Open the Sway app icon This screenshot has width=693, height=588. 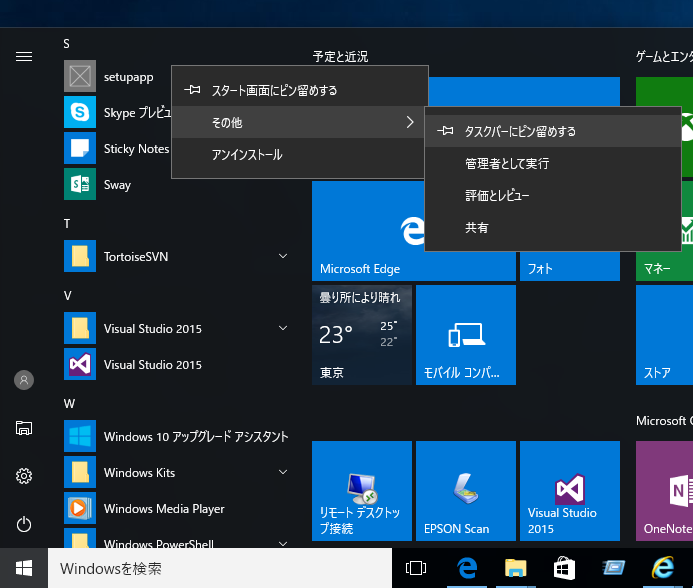coord(80,184)
